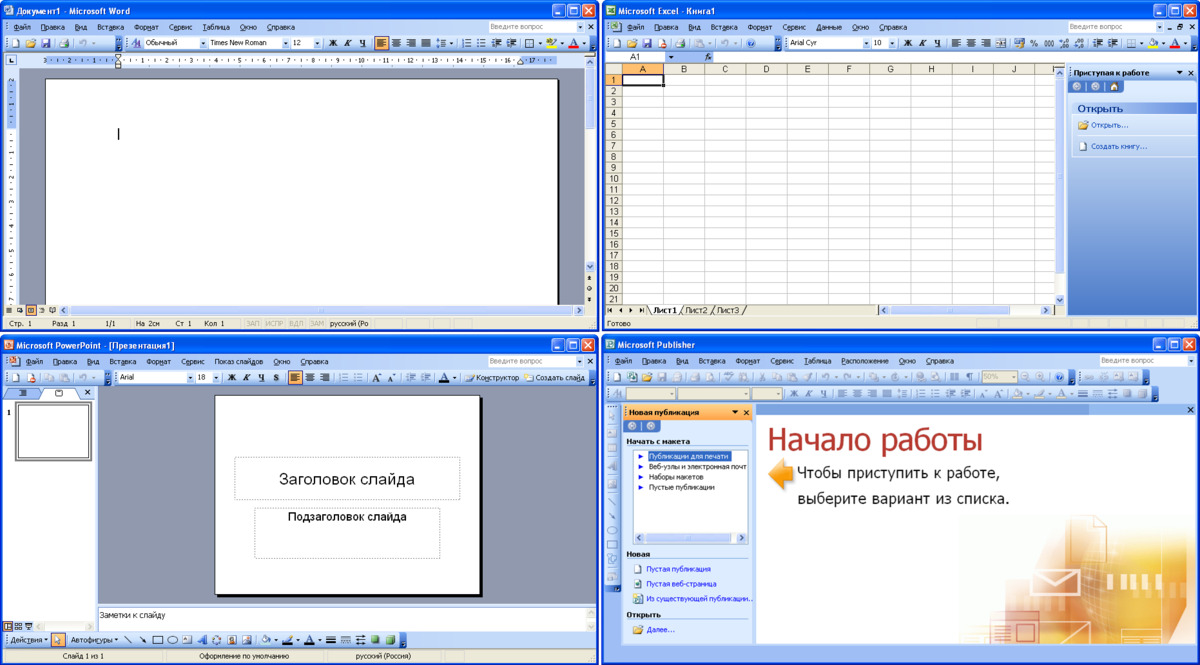1200x665 pixels.
Task: Toggle Underline (Ч) in Word toolbar
Action: [x=362, y=43]
